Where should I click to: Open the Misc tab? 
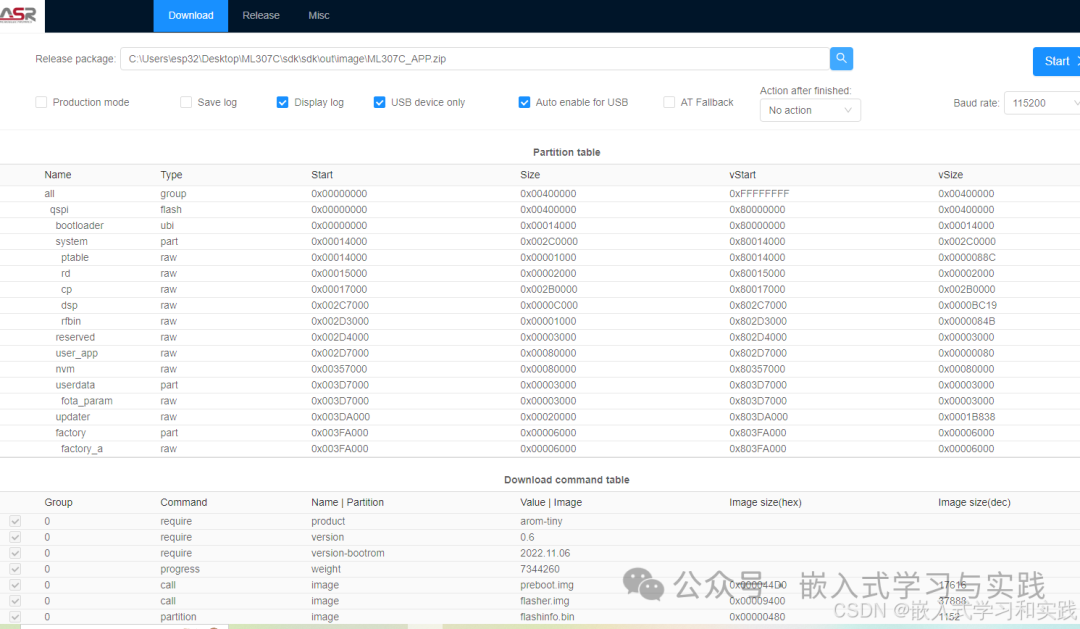(318, 15)
